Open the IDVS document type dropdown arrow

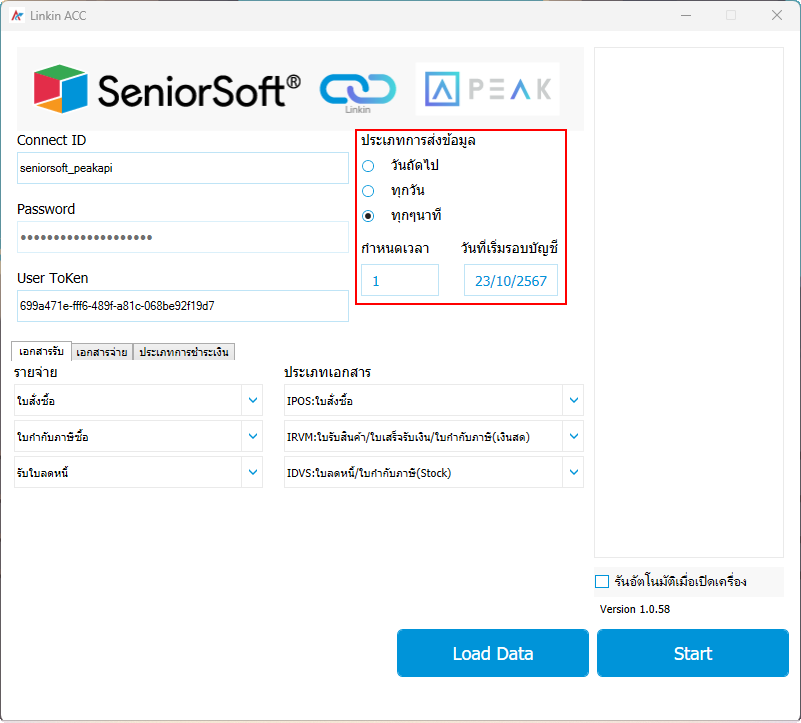tap(574, 472)
